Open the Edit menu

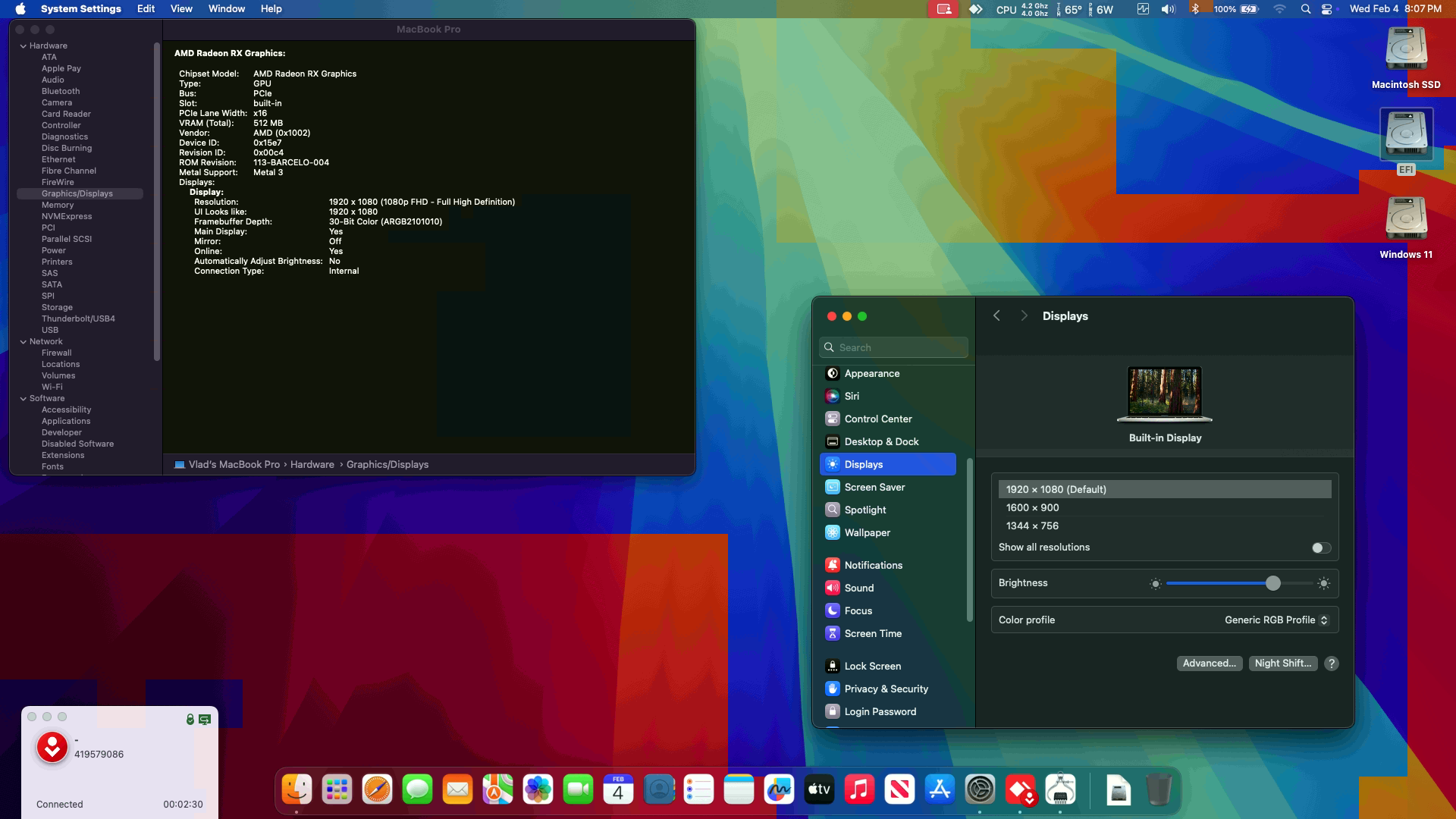click(146, 9)
